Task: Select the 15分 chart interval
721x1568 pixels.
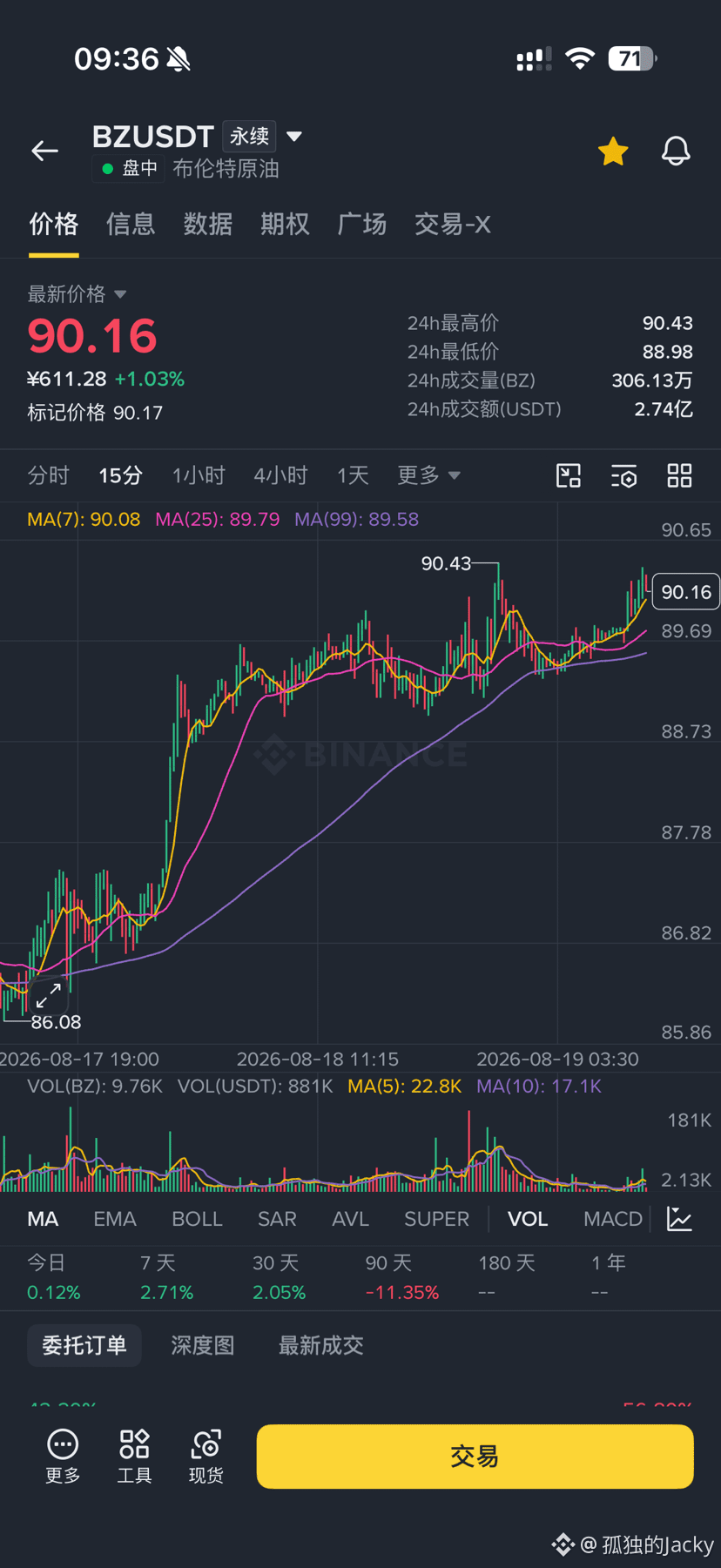Action: pos(120,475)
